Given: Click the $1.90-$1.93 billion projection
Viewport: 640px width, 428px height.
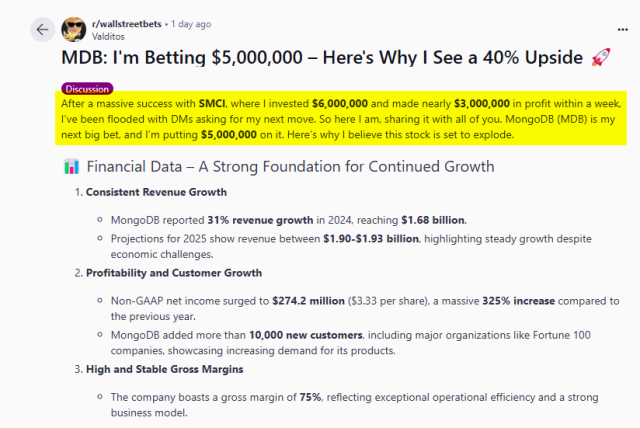Looking at the screenshot, I should (367, 239).
